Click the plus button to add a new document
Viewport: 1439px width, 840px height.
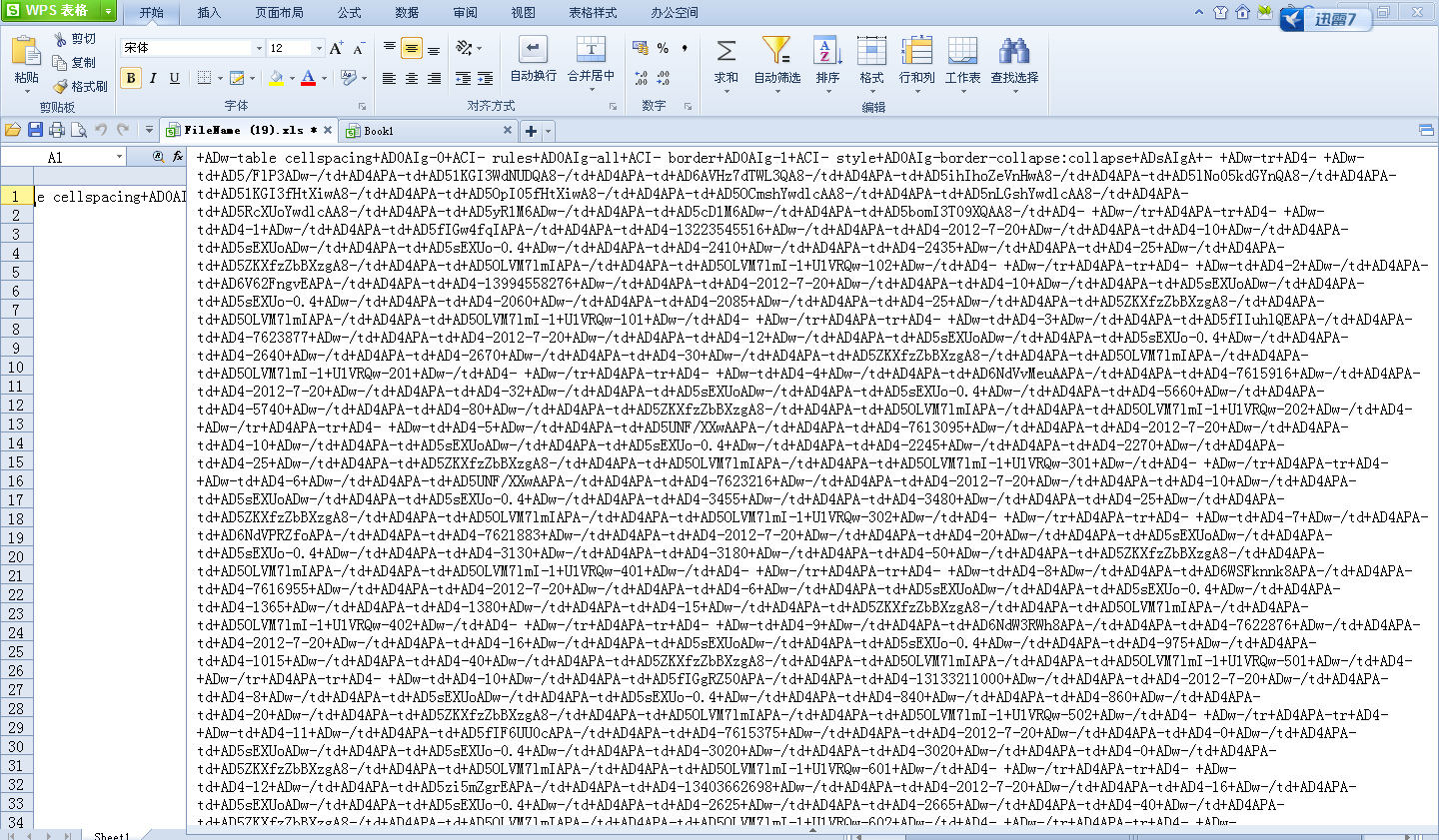(x=531, y=131)
